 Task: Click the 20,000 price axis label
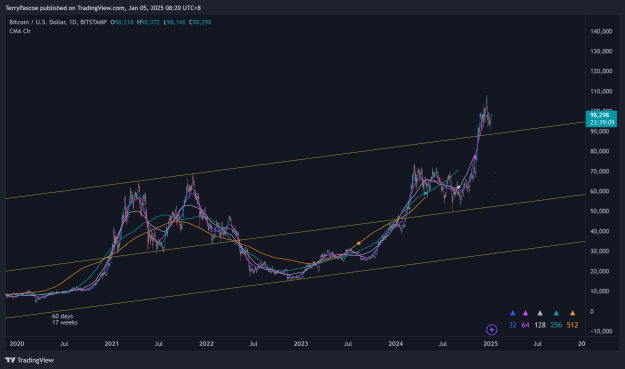point(599,271)
